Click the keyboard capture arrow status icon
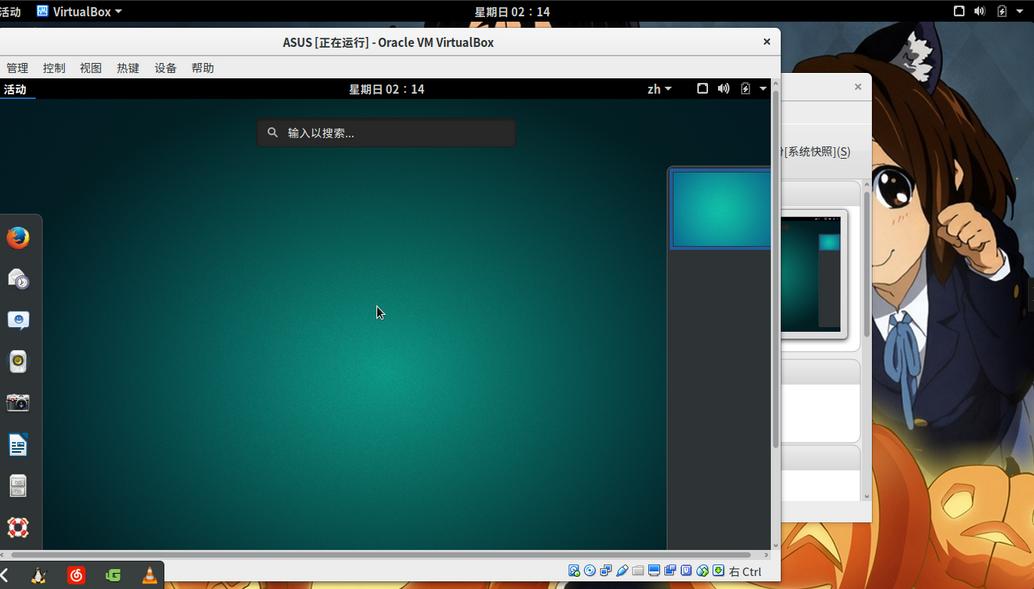 [718, 571]
